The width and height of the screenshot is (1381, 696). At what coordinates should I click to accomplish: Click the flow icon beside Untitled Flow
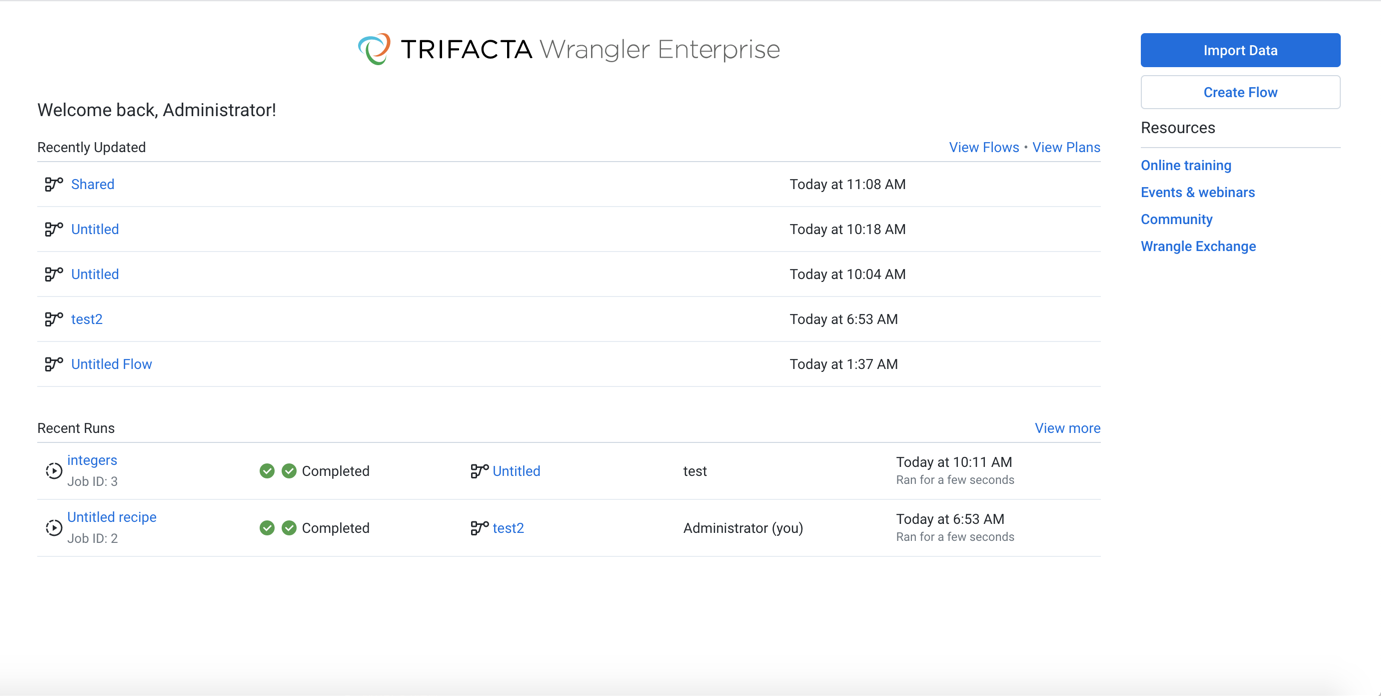click(54, 364)
